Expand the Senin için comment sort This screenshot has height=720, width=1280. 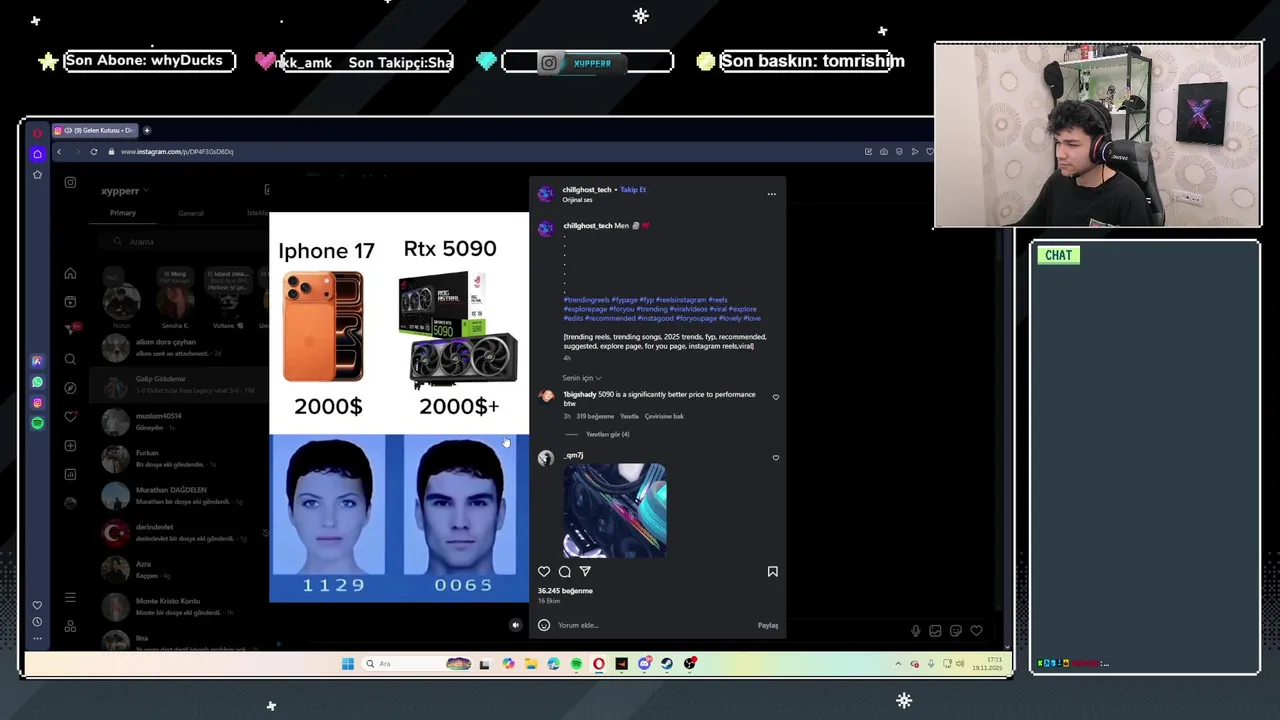pyautogui.click(x=582, y=378)
